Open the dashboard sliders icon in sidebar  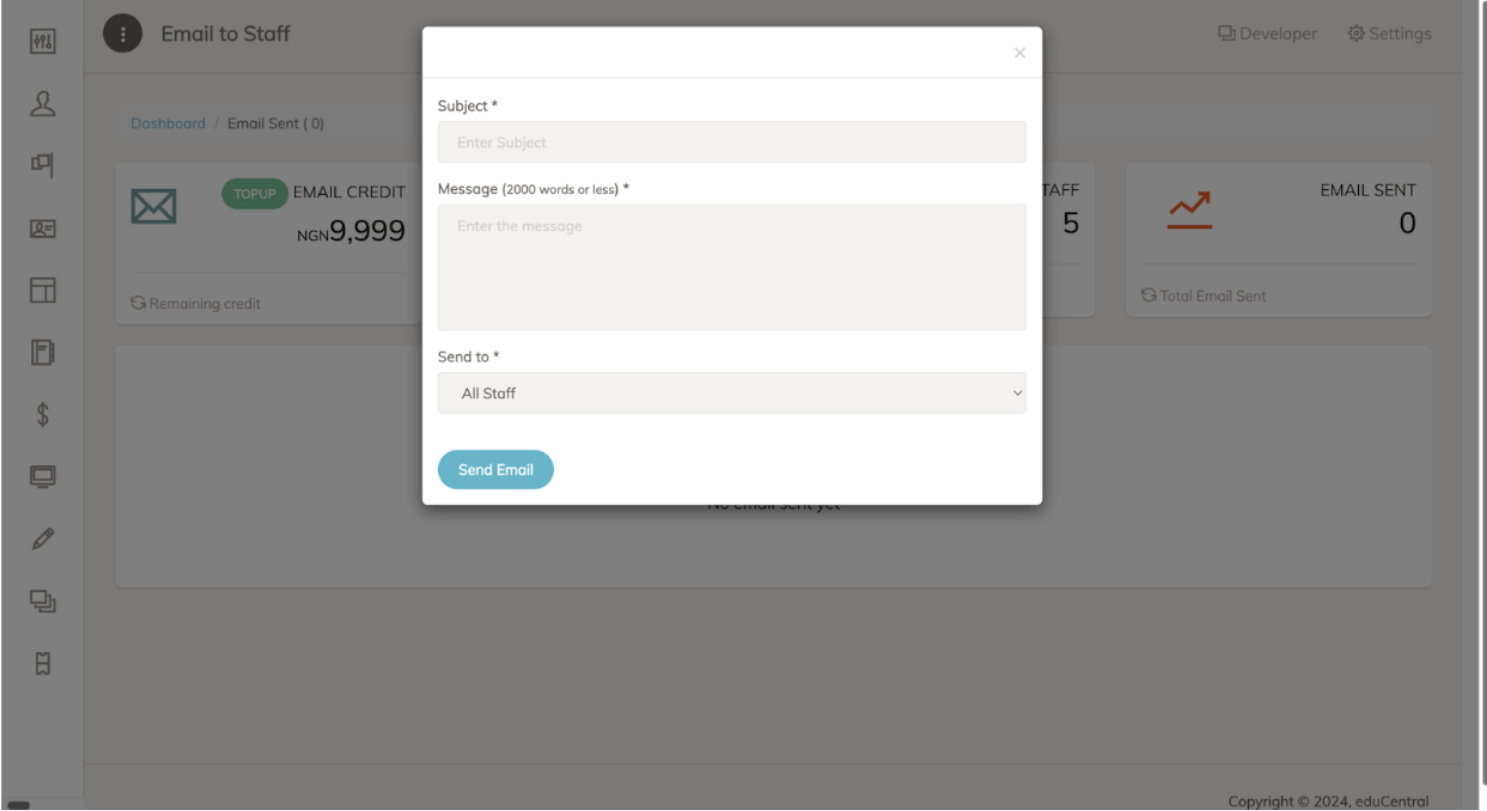(42, 42)
